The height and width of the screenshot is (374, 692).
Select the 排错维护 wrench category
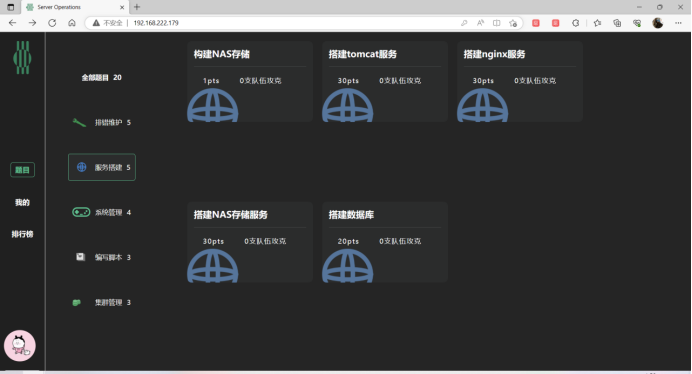102,122
